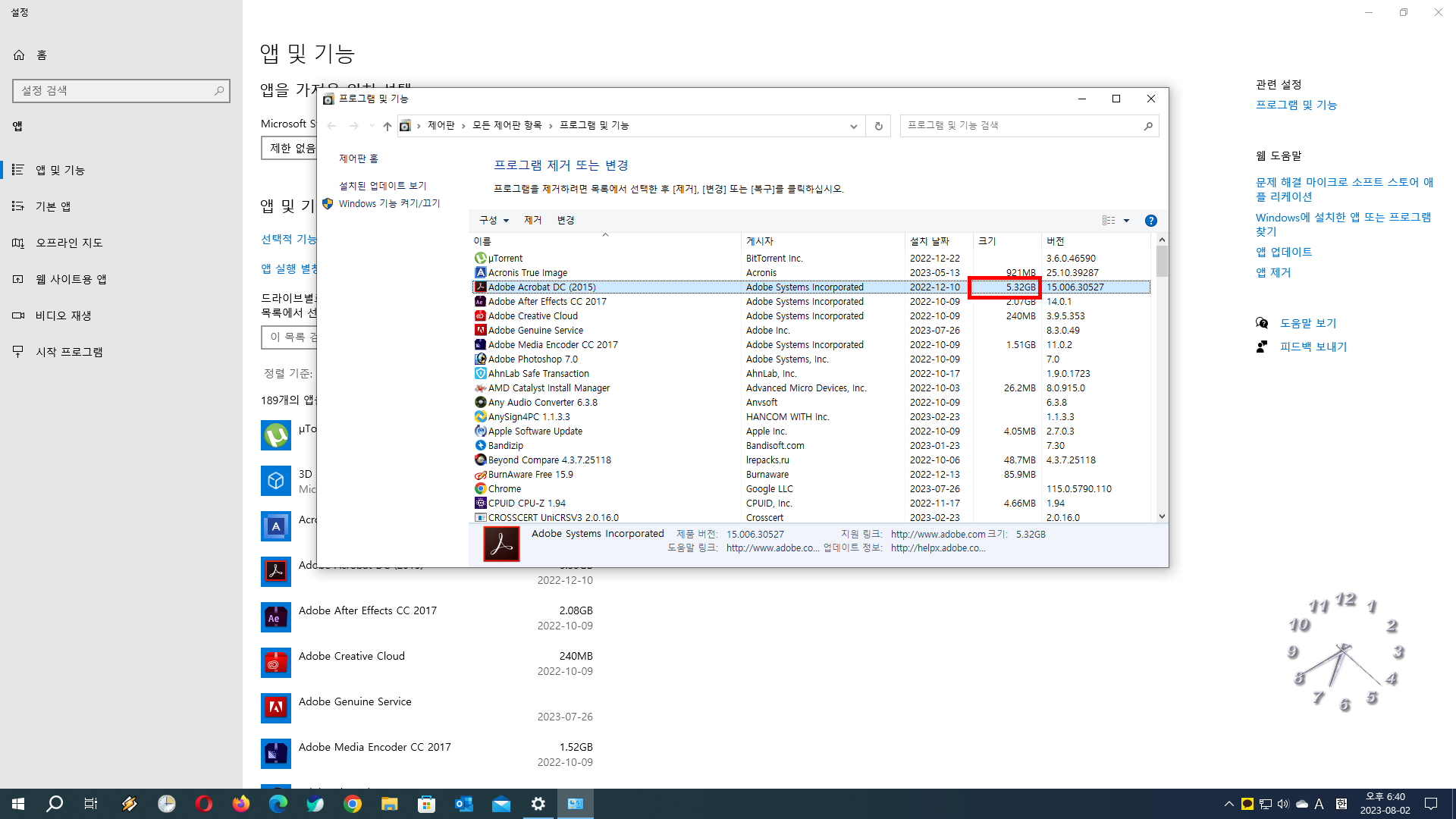
Task: Go back with the navigation arrow
Action: coord(331,126)
